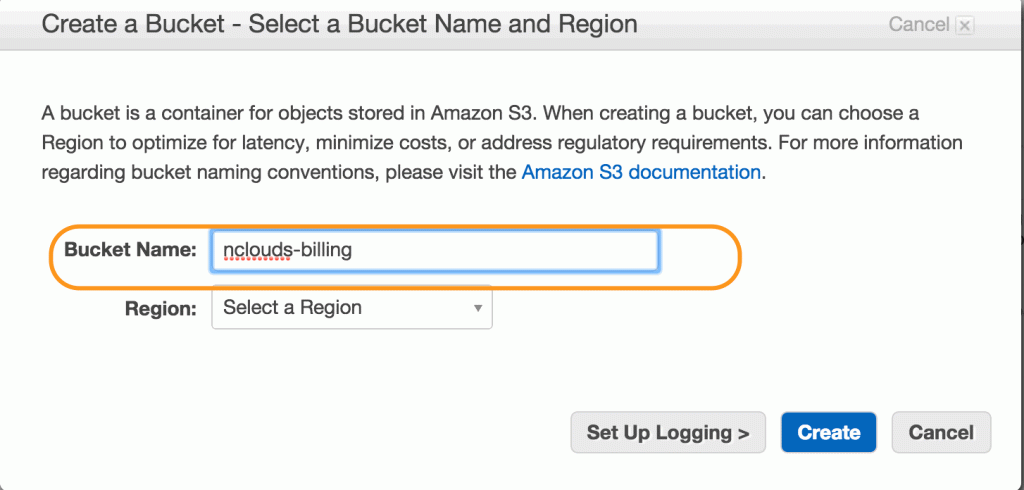The width and height of the screenshot is (1024, 490).
Task: Place cursor after billing in name field
Action: [x=353, y=250]
